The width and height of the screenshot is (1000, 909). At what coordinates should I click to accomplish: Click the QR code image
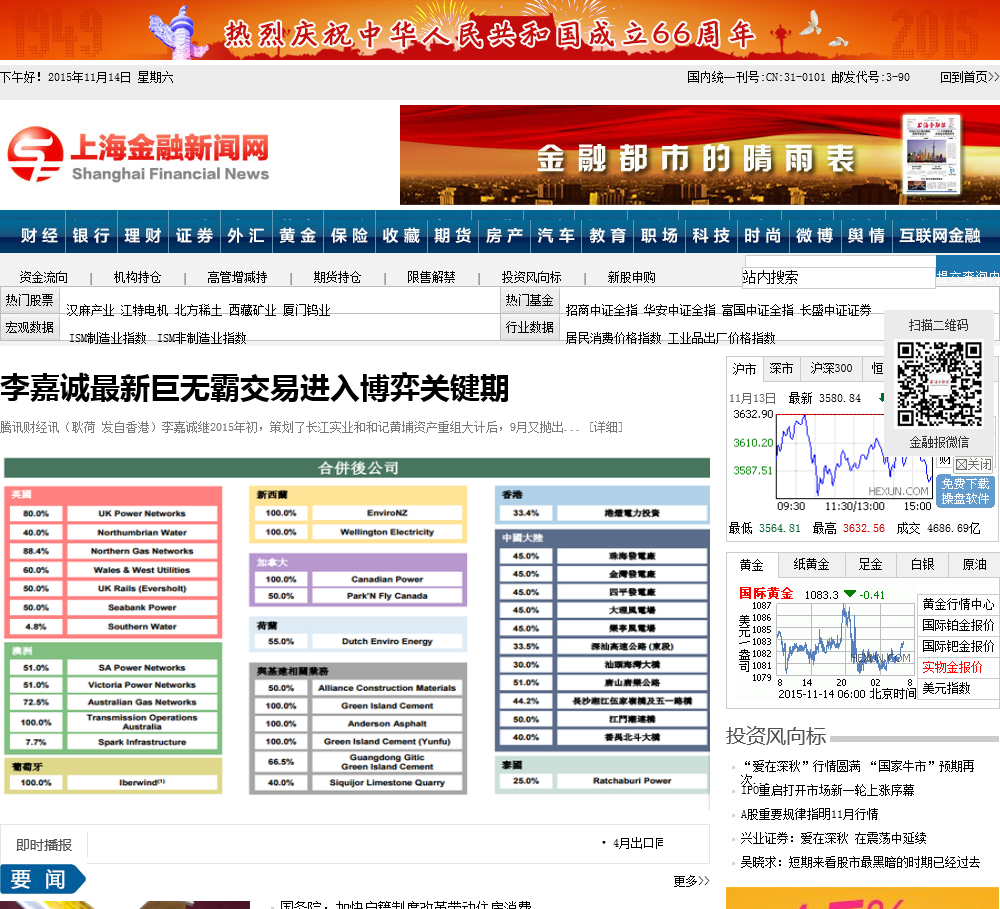click(939, 384)
